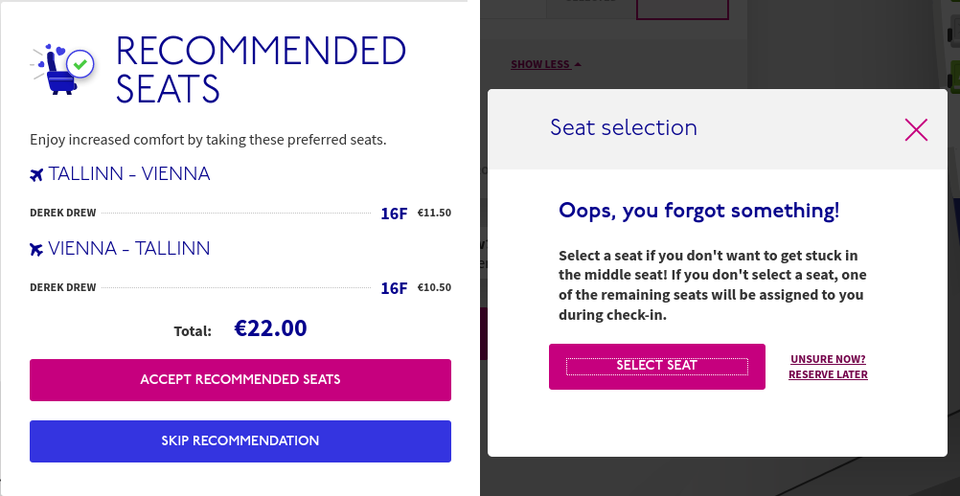Click the recommended seat checkmark icon
The height and width of the screenshot is (496, 960).
[82, 64]
